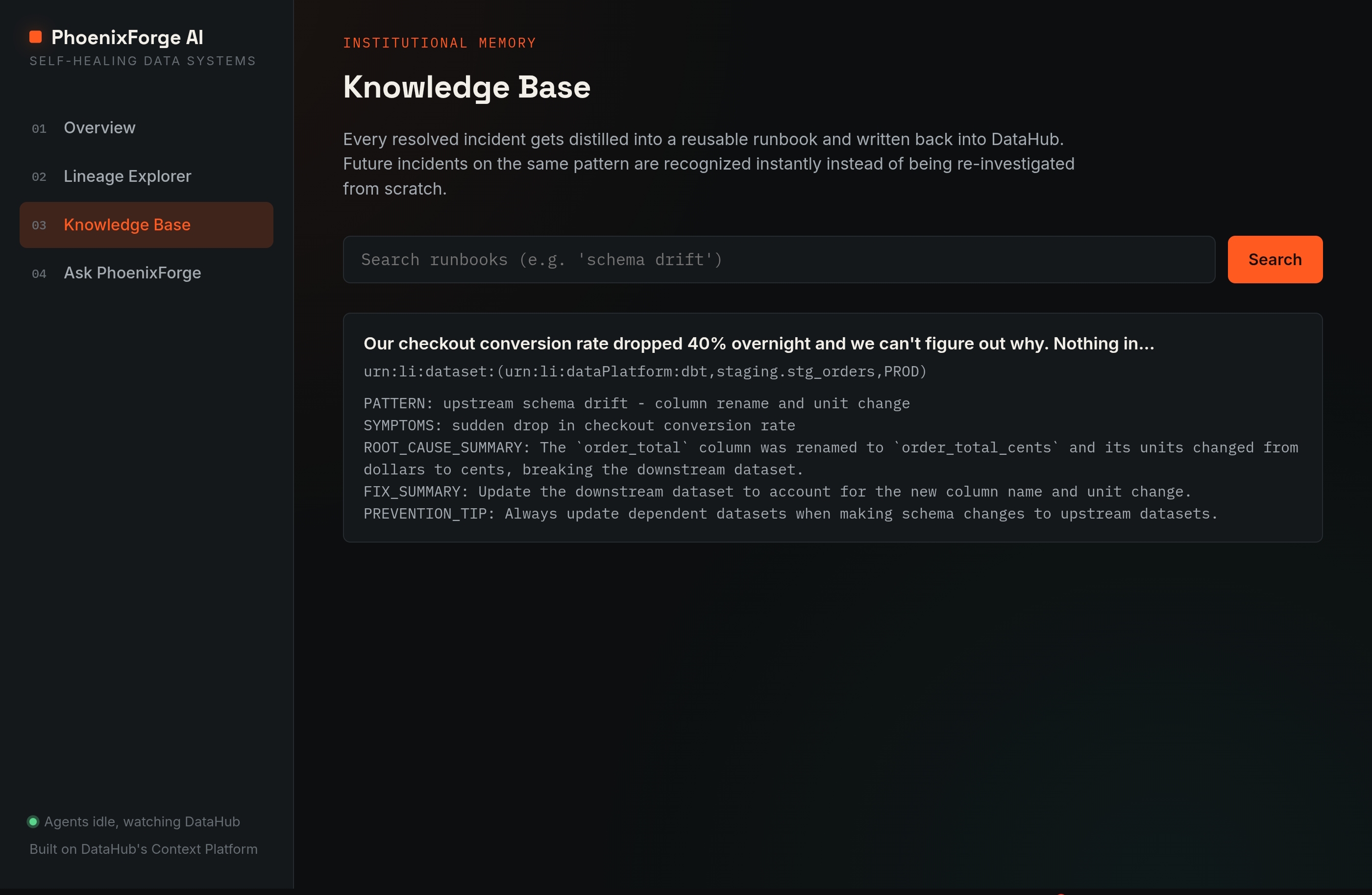The height and width of the screenshot is (895, 1372).
Task: Click the orange PhoenixForge logo square
Action: coord(35,37)
